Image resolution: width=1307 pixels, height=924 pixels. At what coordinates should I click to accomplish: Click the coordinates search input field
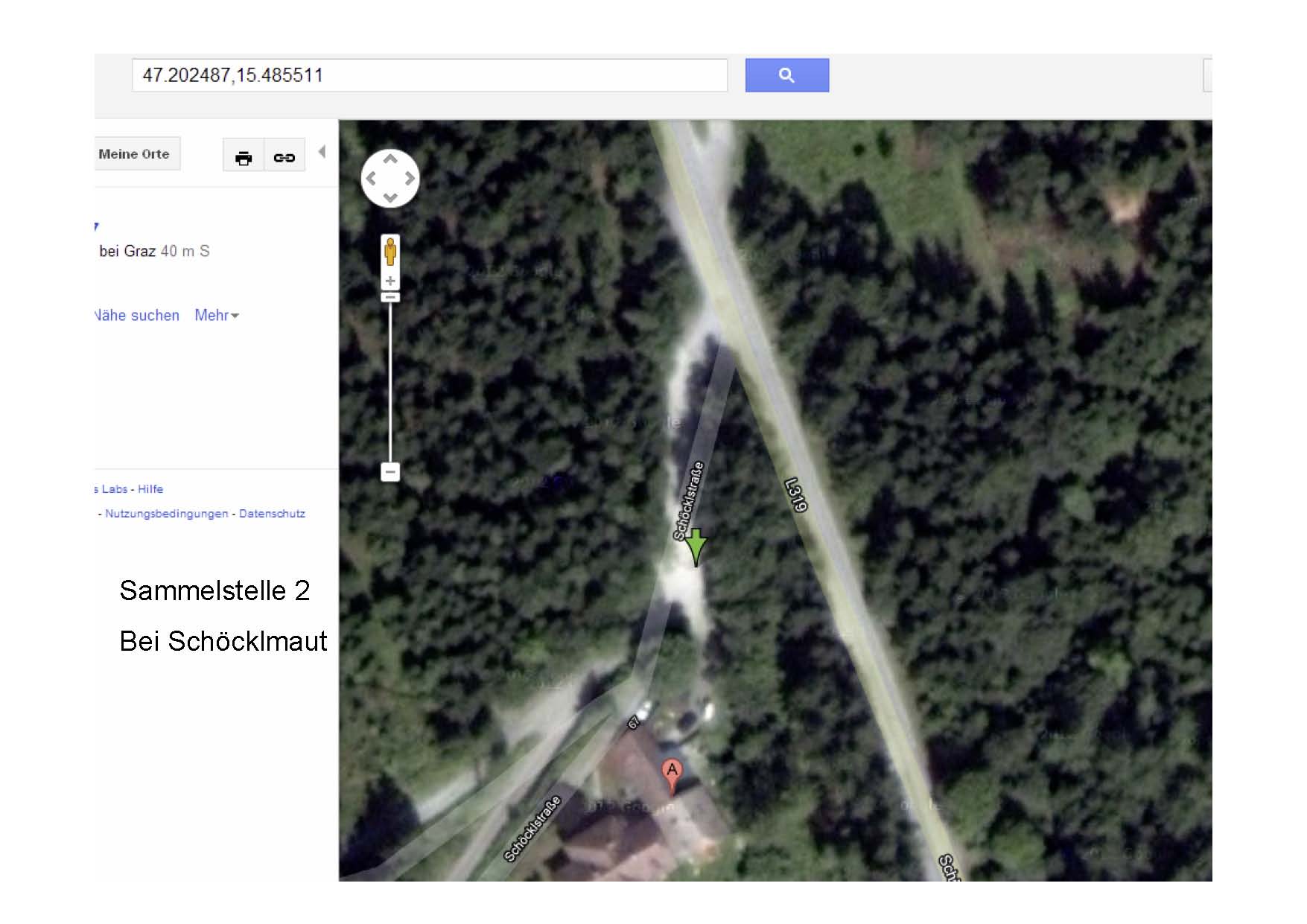pyautogui.click(x=430, y=75)
